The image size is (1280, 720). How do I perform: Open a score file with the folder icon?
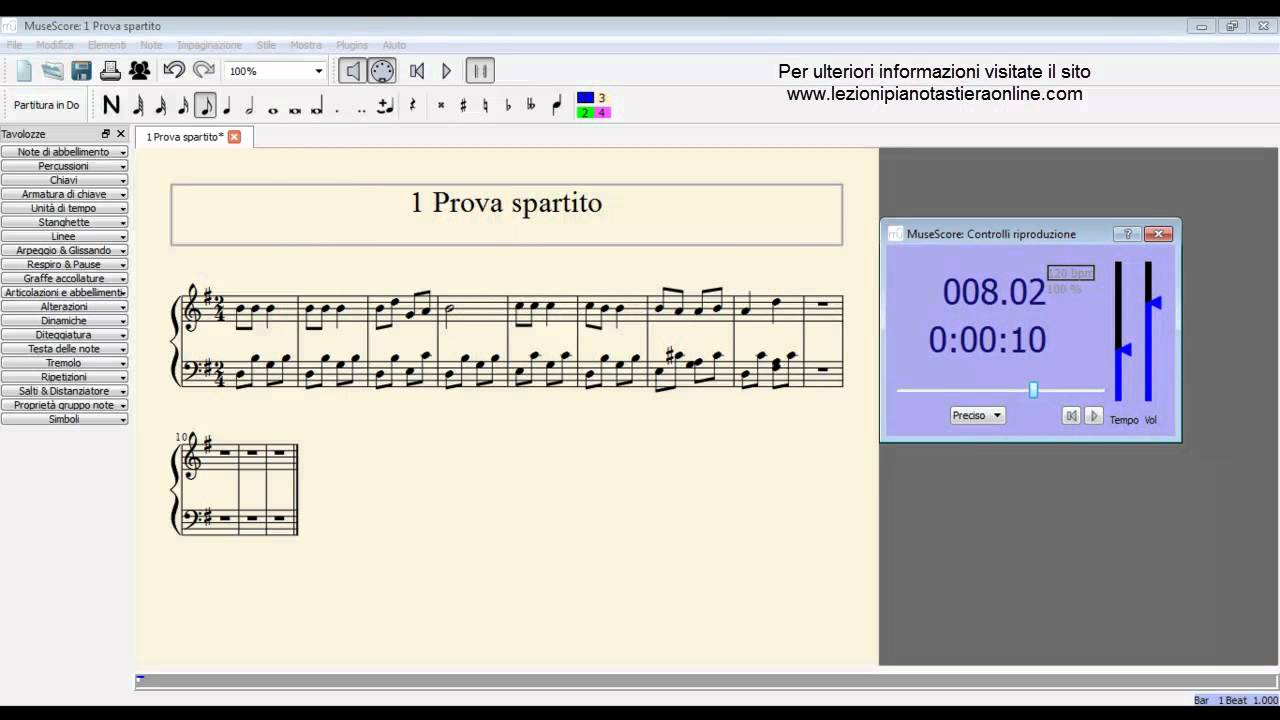pyautogui.click(x=52, y=71)
